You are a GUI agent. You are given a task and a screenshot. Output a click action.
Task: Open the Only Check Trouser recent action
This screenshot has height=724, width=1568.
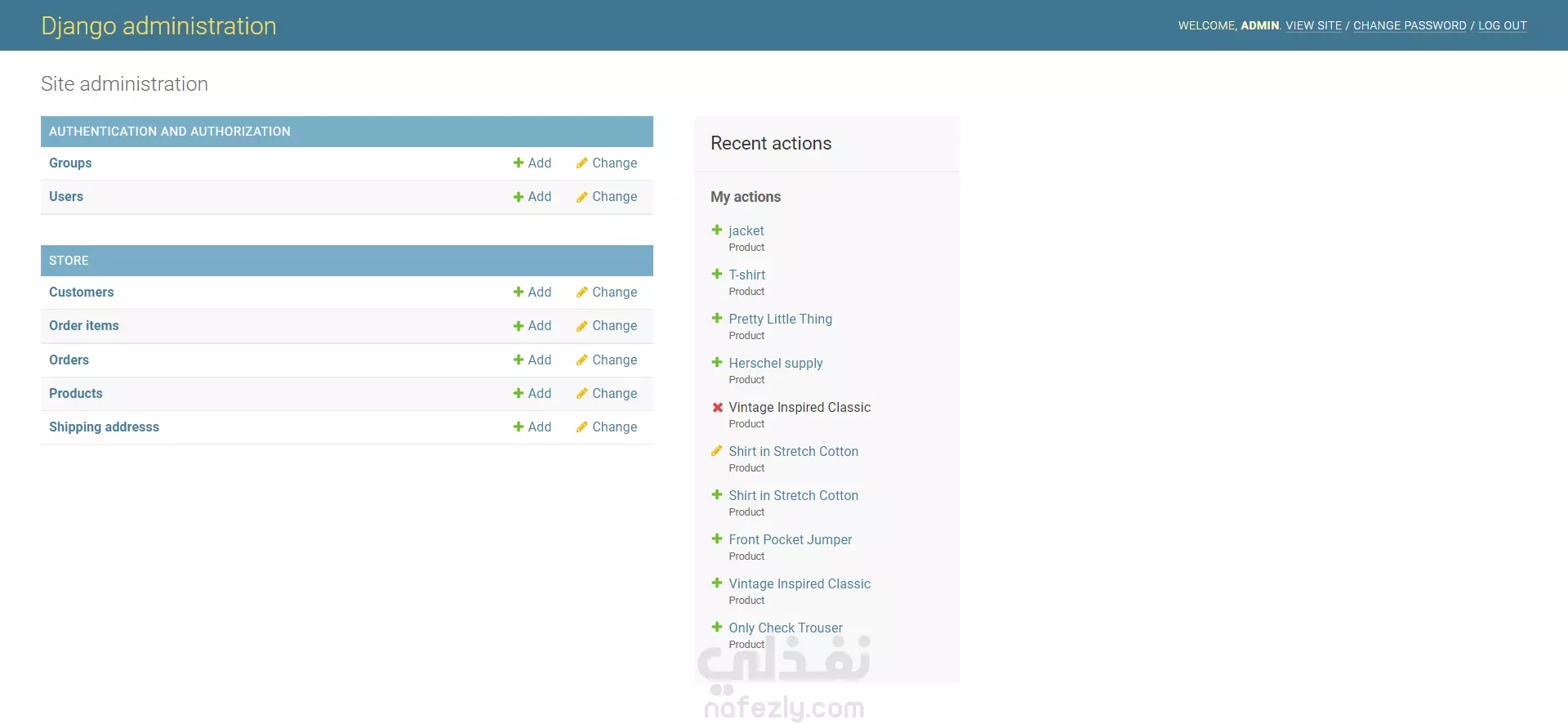[786, 628]
